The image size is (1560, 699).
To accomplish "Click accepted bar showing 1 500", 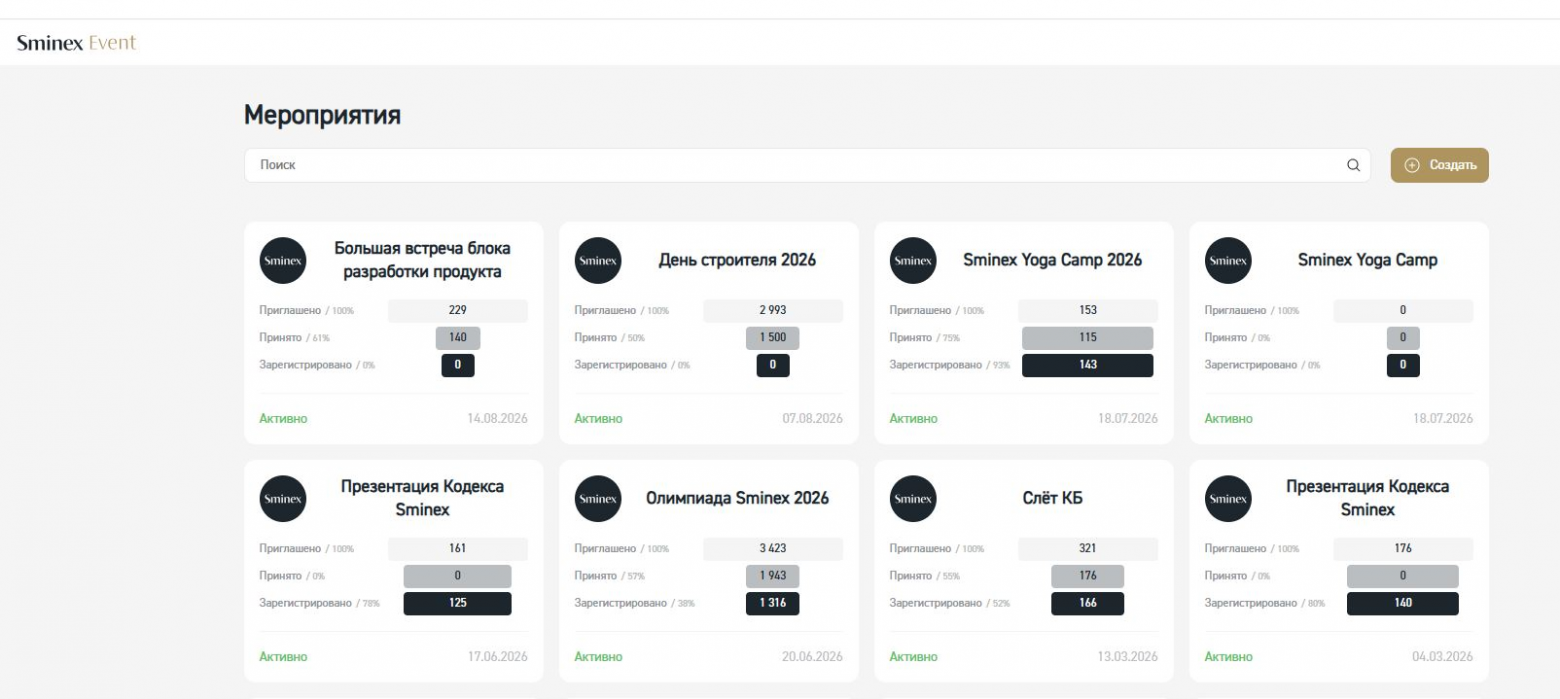I will click(773, 338).
